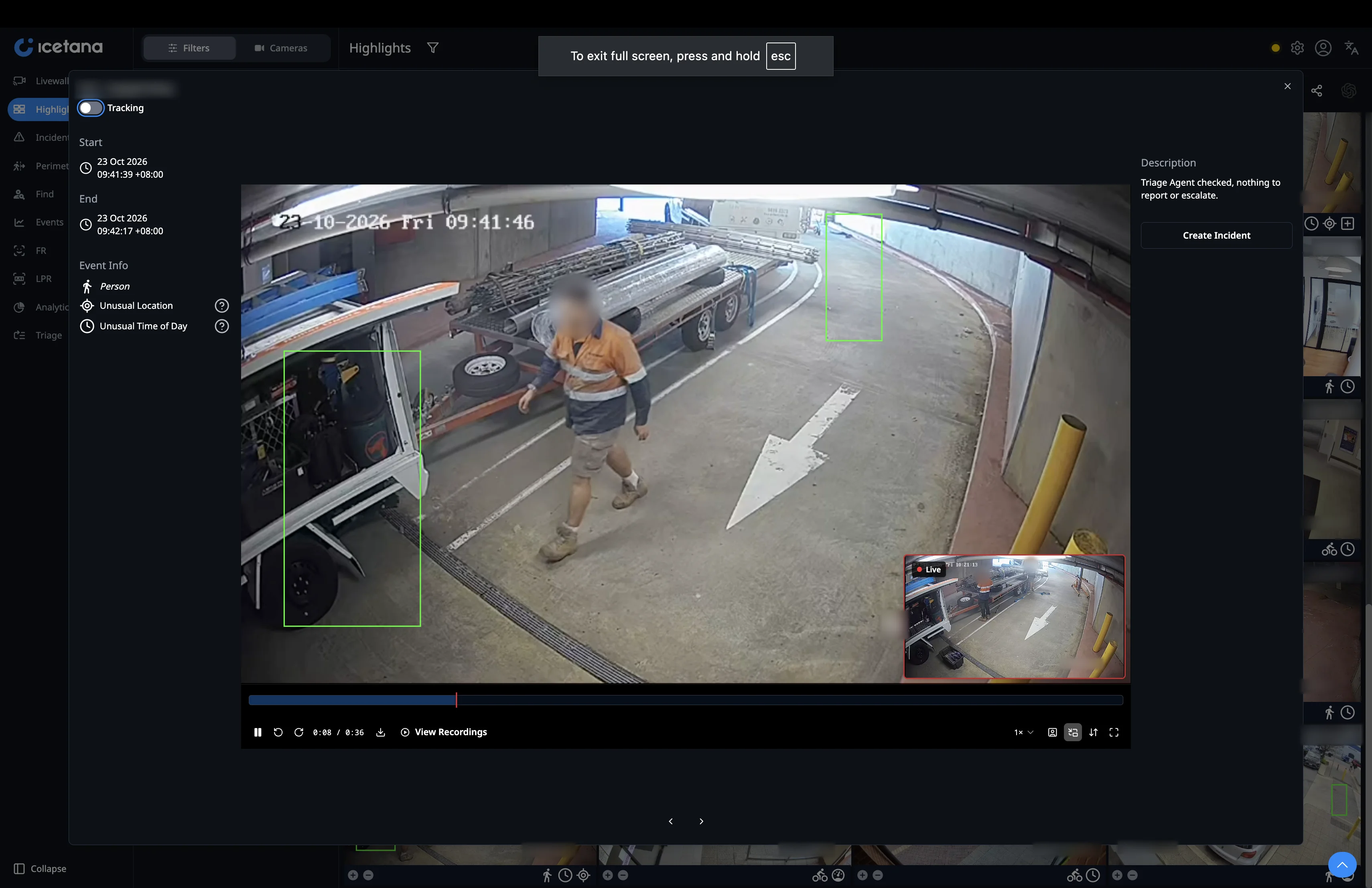The height and width of the screenshot is (888, 1372).
Task: Switch to the Cameras tab
Action: pos(281,48)
